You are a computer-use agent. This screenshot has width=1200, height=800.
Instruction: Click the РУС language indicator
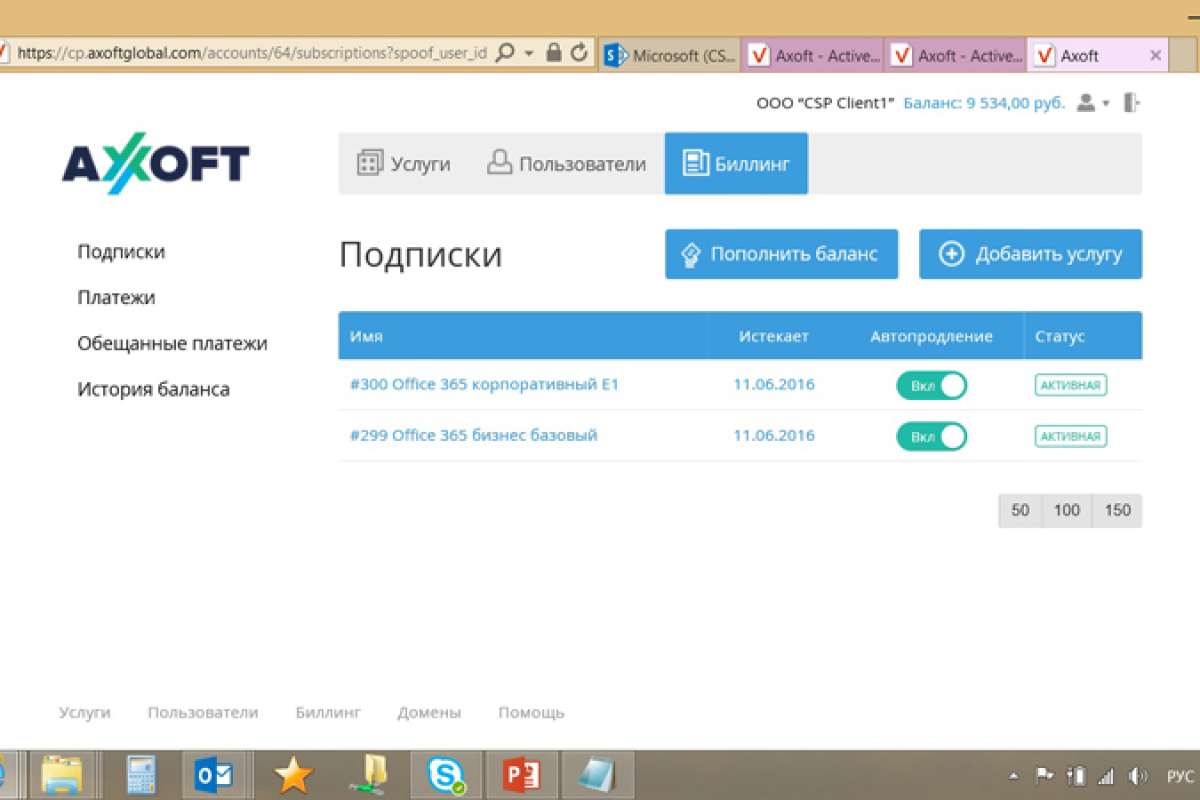(1181, 776)
